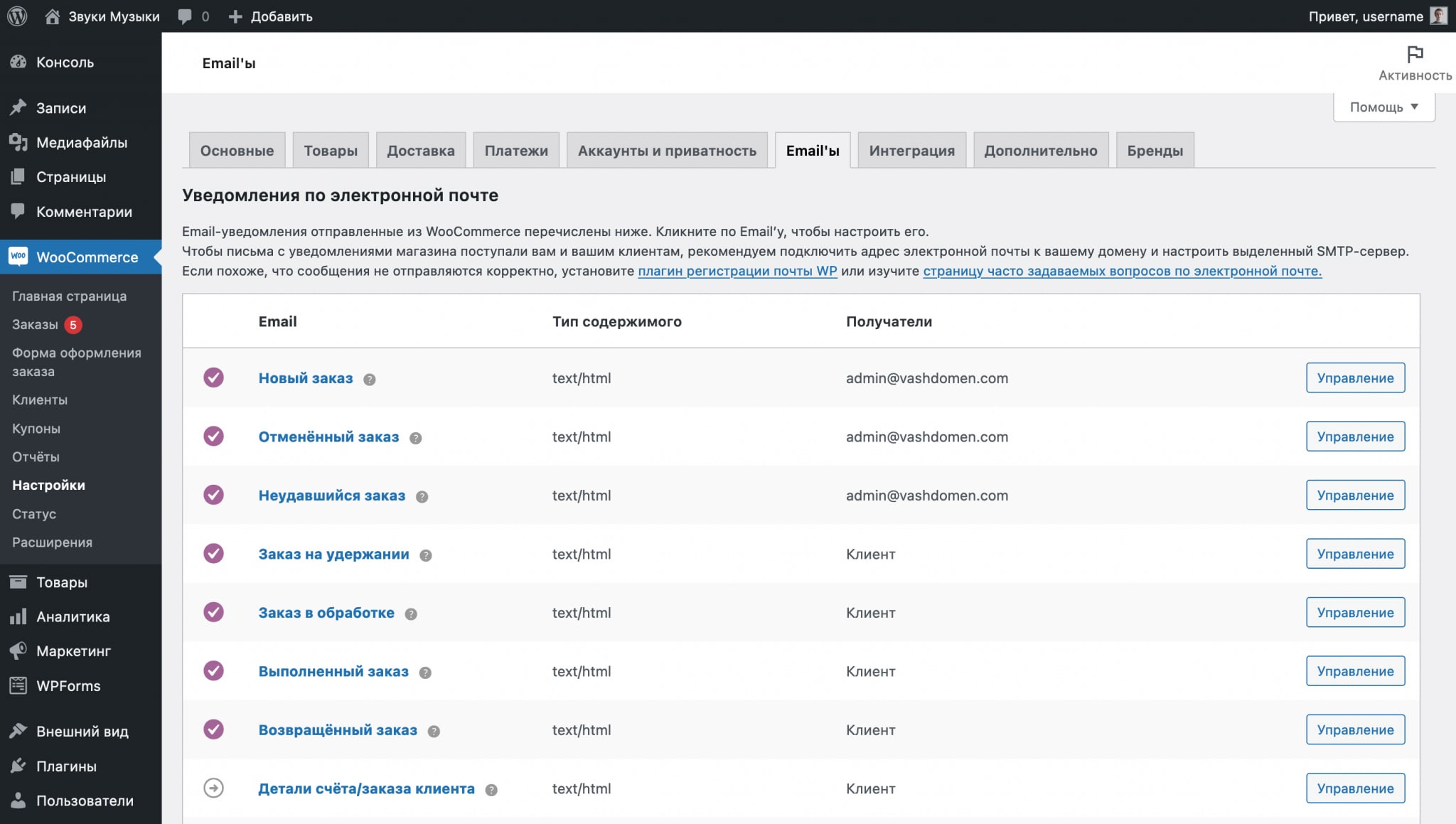The image size is (1456, 824).
Task: Open the Бренды tab
Action: point(1155,150)
